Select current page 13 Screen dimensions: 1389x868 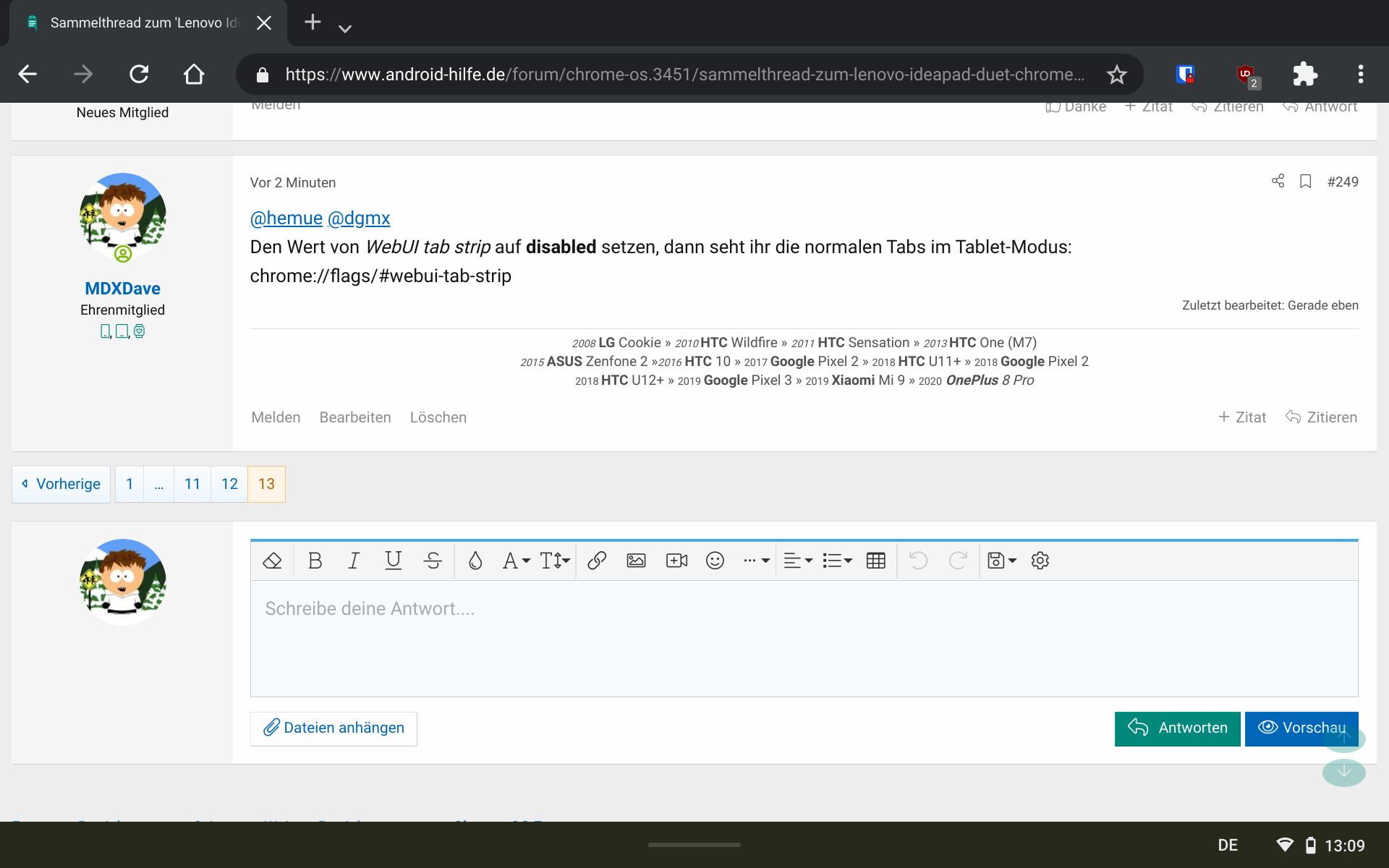[x=266, y=484]
